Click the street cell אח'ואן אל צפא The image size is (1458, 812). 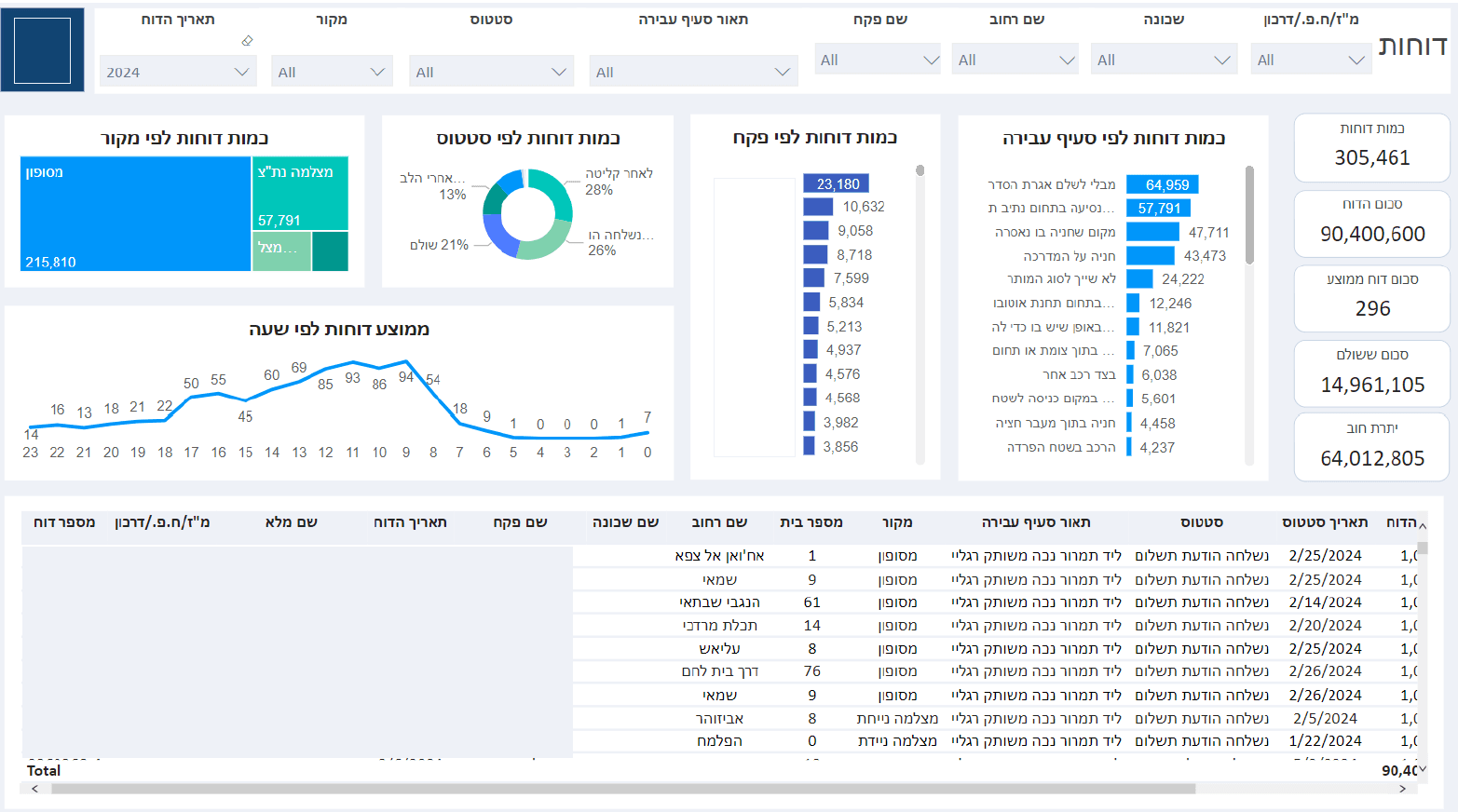tap(719, 556)
